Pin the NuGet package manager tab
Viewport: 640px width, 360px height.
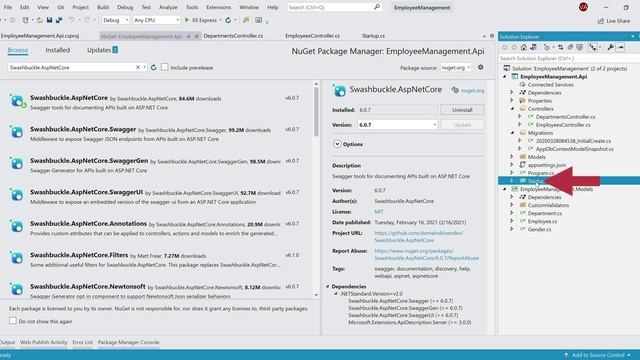click(189, 36)
